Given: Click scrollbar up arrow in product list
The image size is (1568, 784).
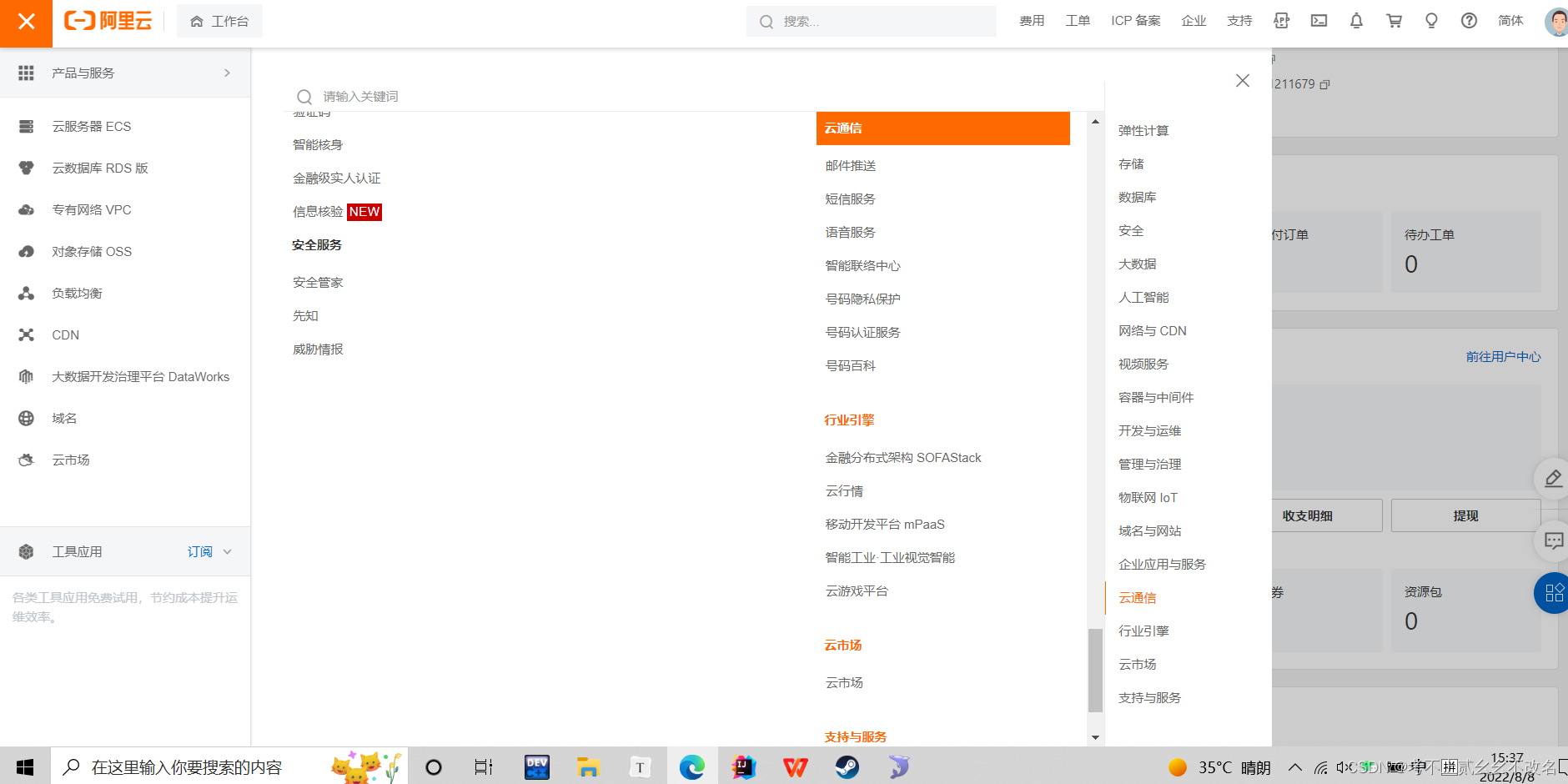Looking at the screenshot, I should pos(1095,122).
